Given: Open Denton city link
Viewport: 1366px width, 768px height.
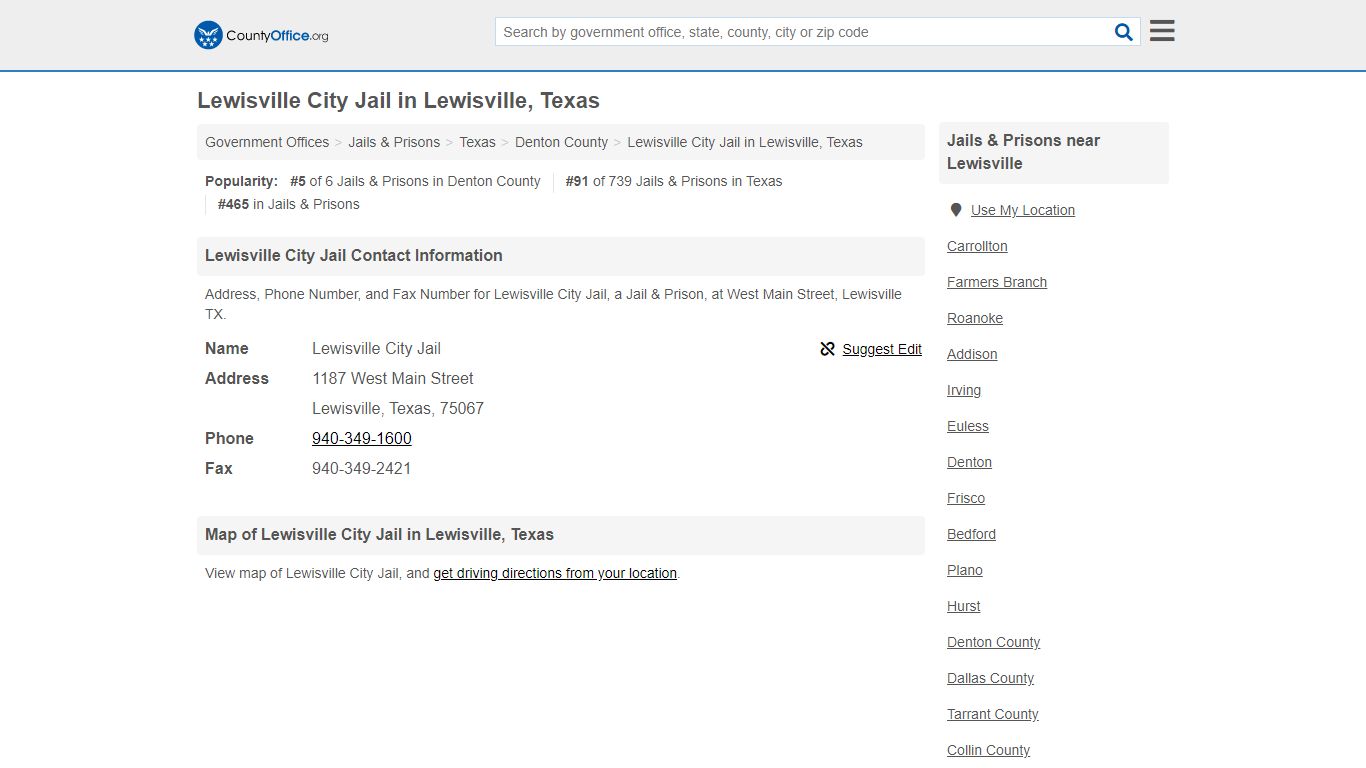Looking at the screenshot, I should [x=969, y=462].
